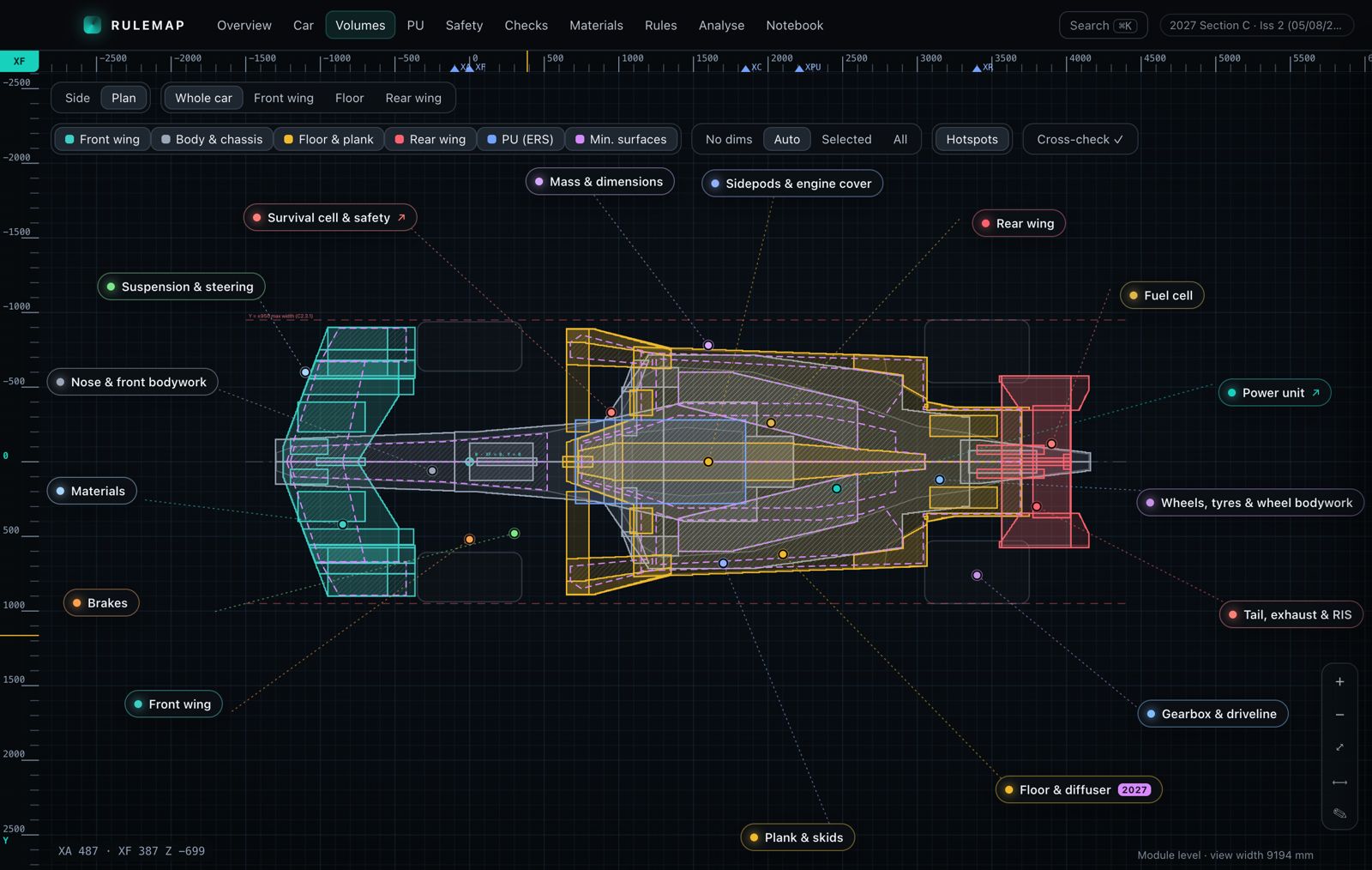The height and width of the screenshot is (870, 1372).
Task: Switch to the Overview tab
Action: (244, 25)
